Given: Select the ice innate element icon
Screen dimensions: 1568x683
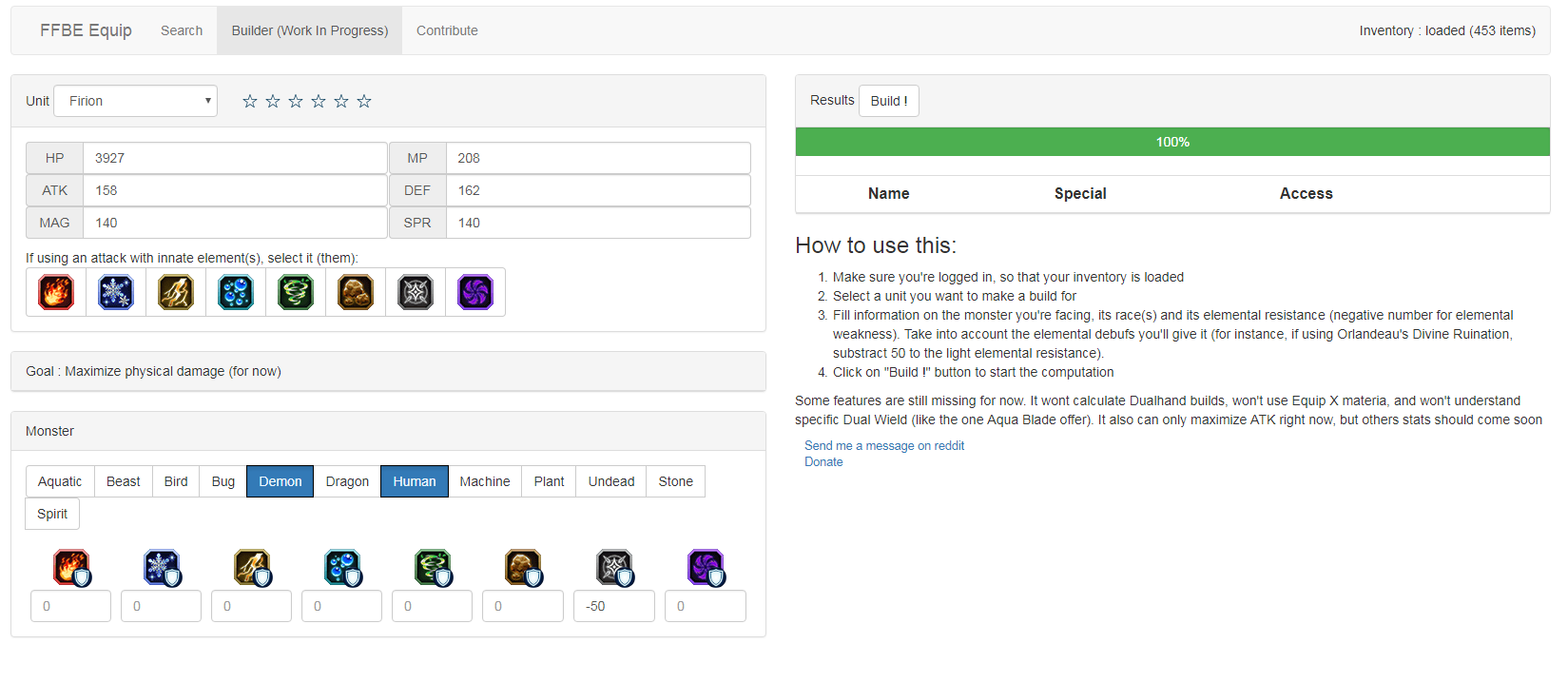Looking at the screenshot, I should click(x=116, y=292).
